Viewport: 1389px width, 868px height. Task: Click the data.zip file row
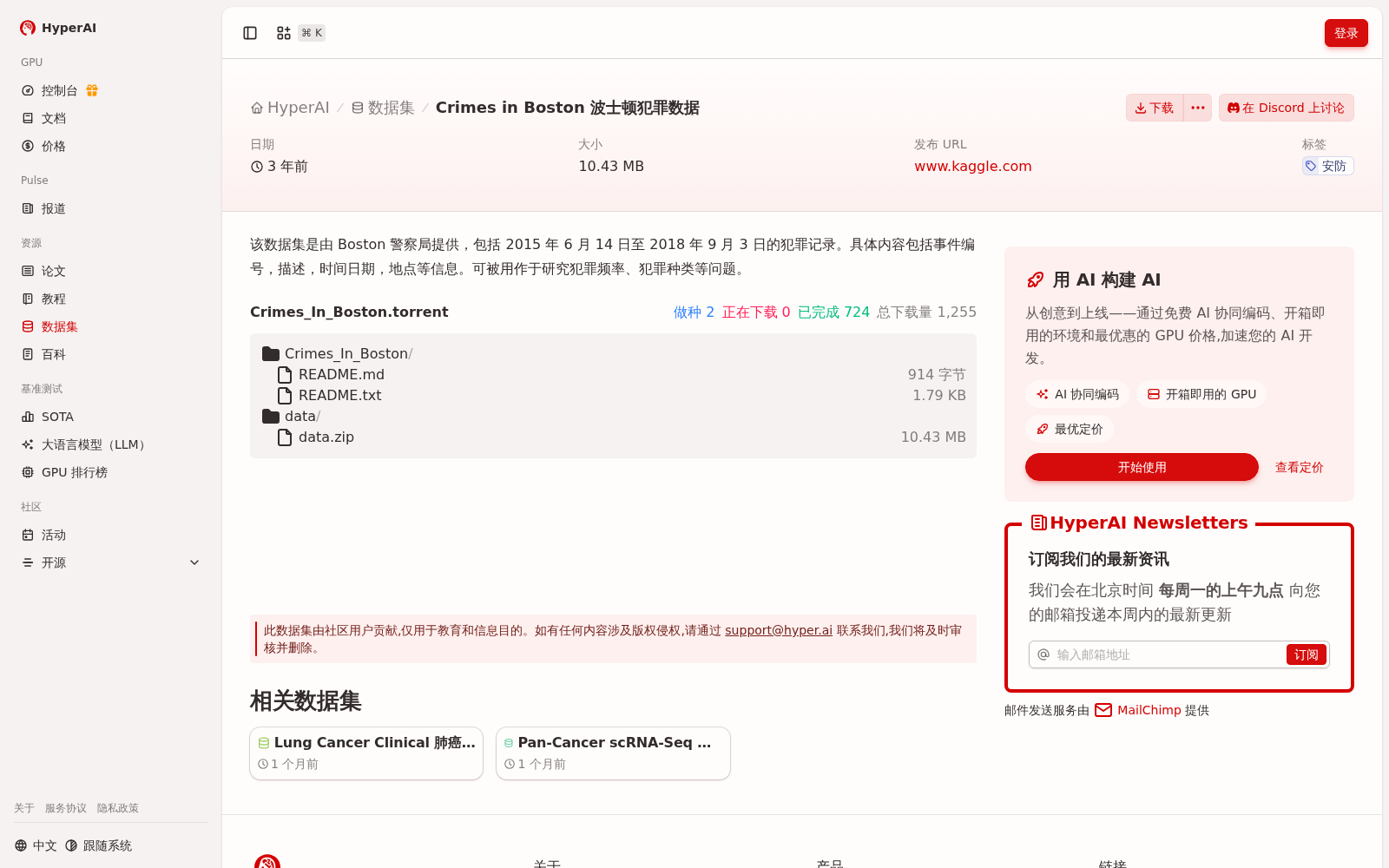(613, 437)
